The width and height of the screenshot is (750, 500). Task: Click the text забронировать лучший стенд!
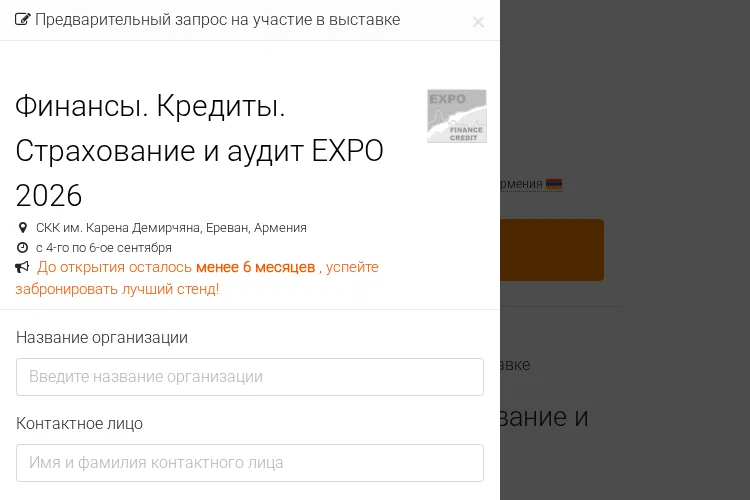(117, 289)
